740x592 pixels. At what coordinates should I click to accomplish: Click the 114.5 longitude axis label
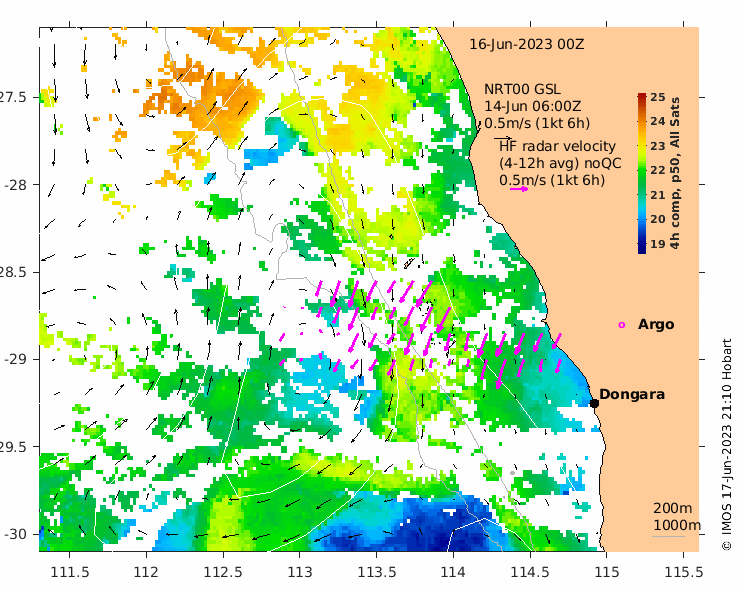(530, 573)
